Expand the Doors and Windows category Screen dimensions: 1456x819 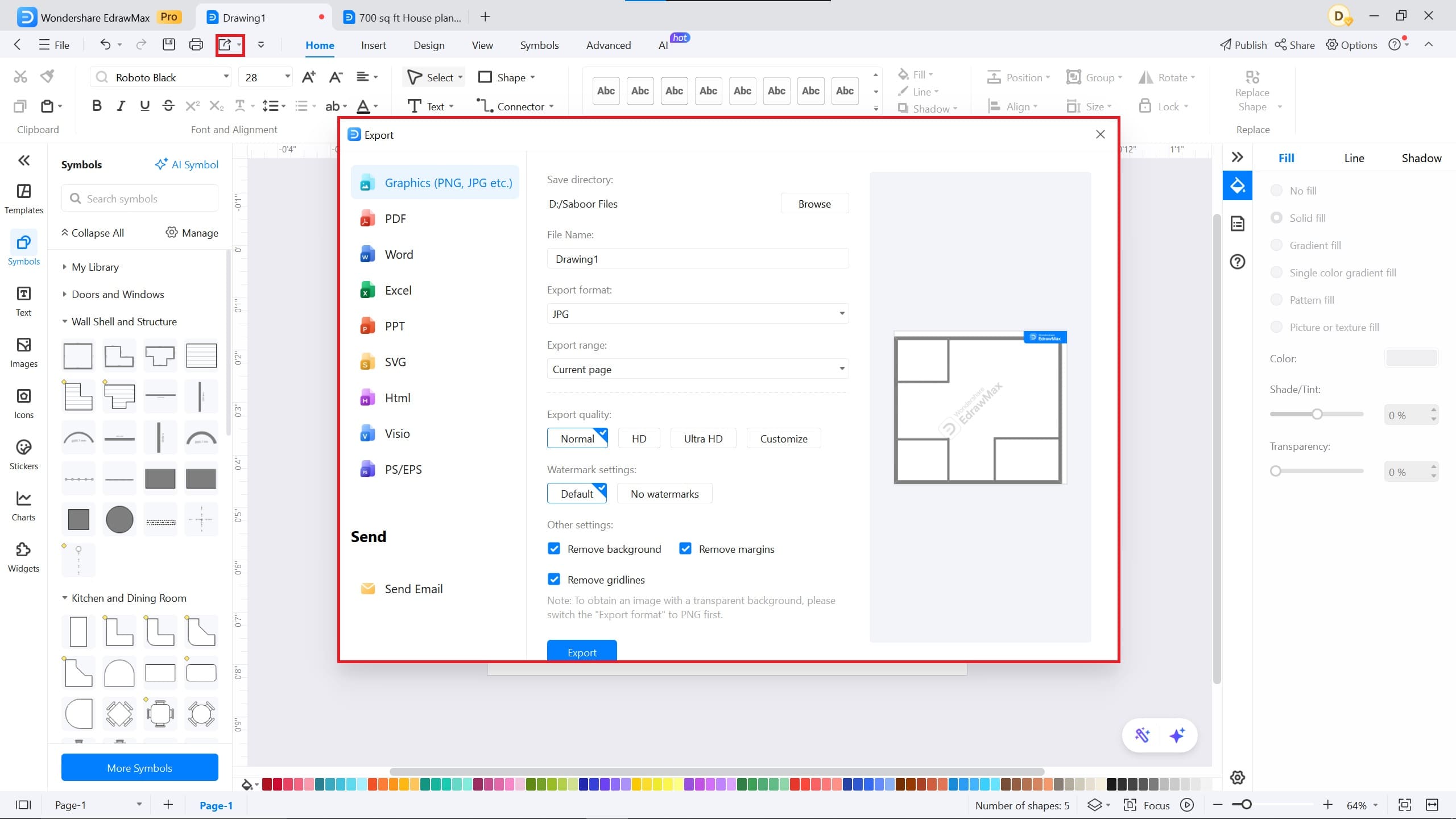[x=117, y=294]
